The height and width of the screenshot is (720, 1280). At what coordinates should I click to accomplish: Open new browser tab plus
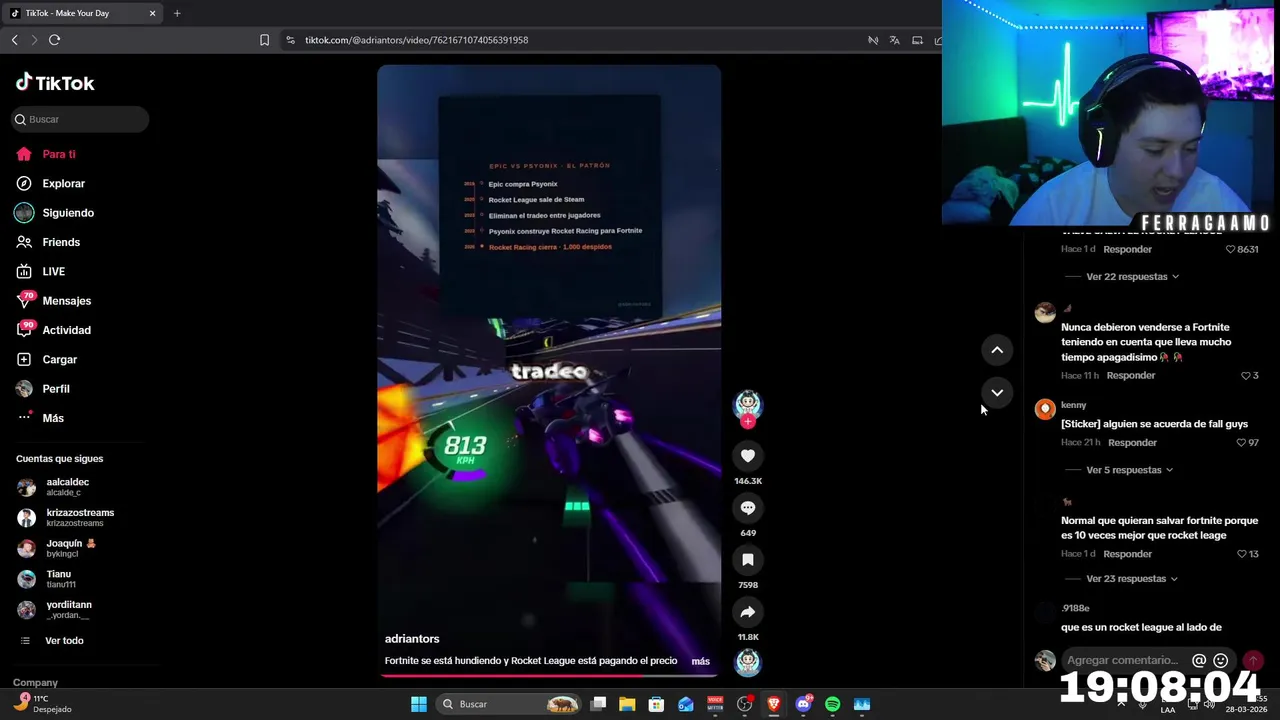click(177, 13)
